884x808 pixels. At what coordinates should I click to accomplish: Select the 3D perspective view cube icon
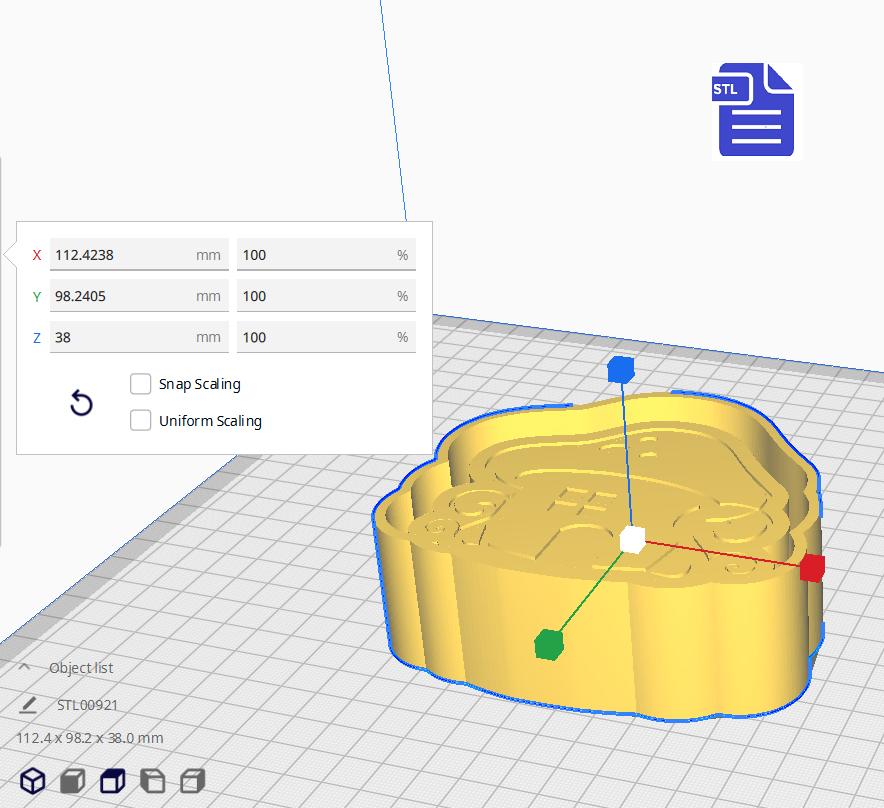[32, 780]
